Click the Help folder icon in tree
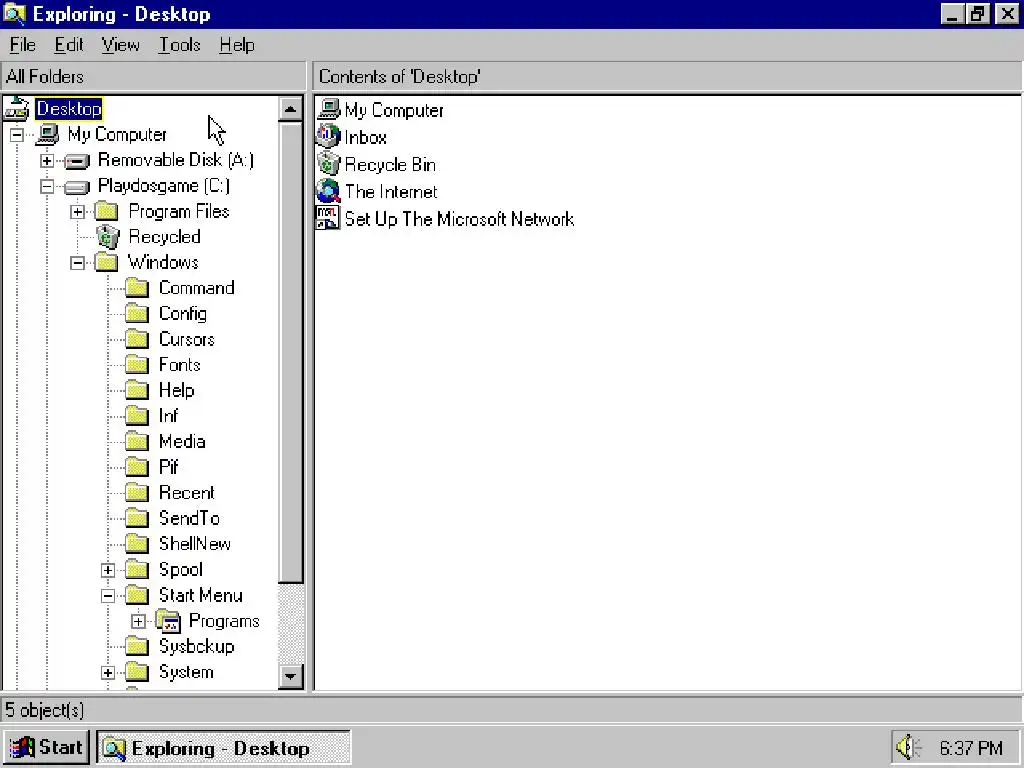This screenshot has width=1024, height=768. 137,391
